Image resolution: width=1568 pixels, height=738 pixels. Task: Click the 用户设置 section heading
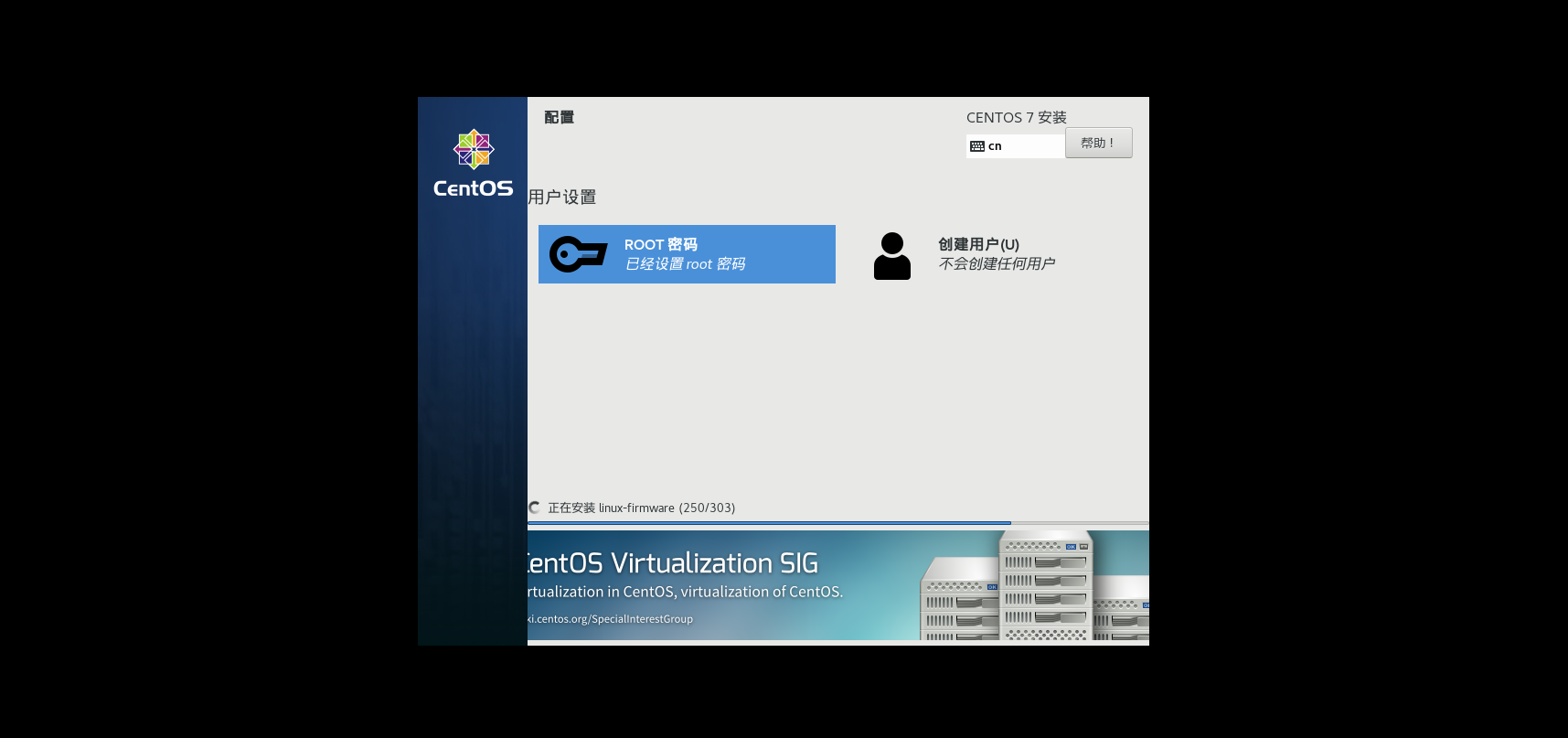pyautogui.click(x=562, y=197)
